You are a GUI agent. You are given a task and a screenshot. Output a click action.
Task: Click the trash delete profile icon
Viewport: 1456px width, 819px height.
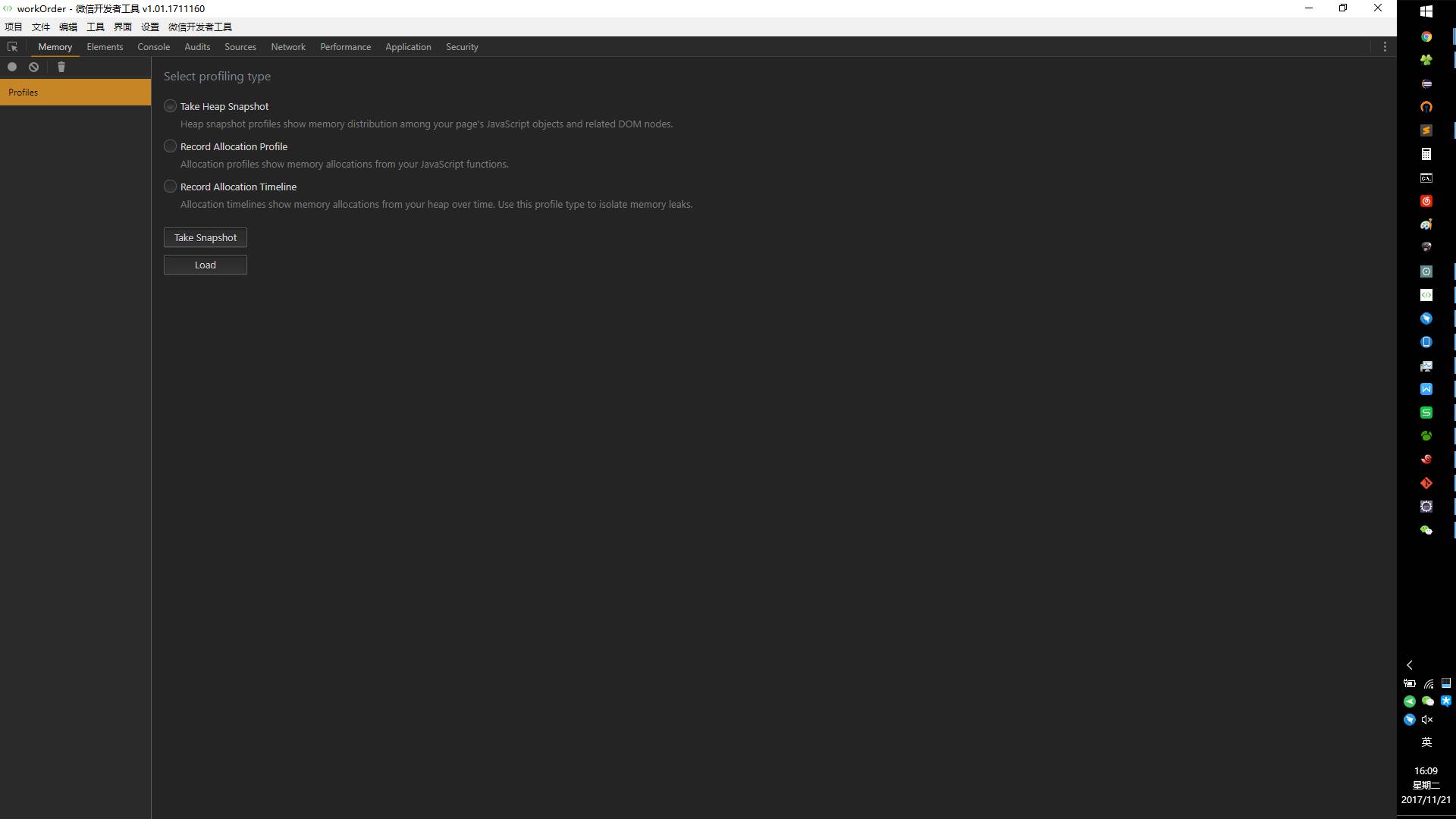click(61, 67)
